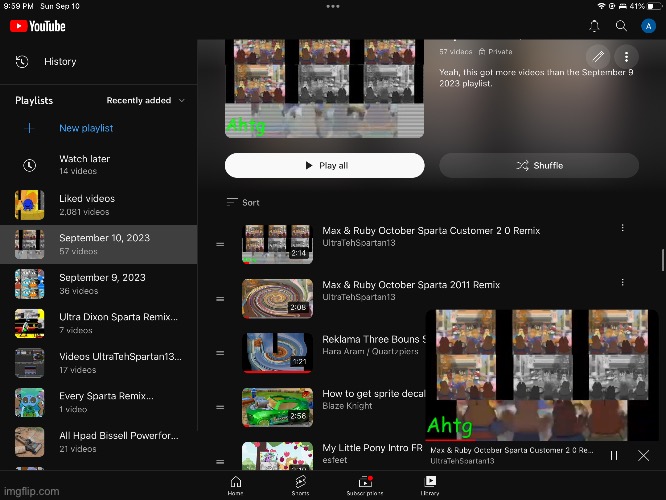Grab reorder handle for How to get sprite decal
Screen dimensions: 666x500
(x=220, y=407)
